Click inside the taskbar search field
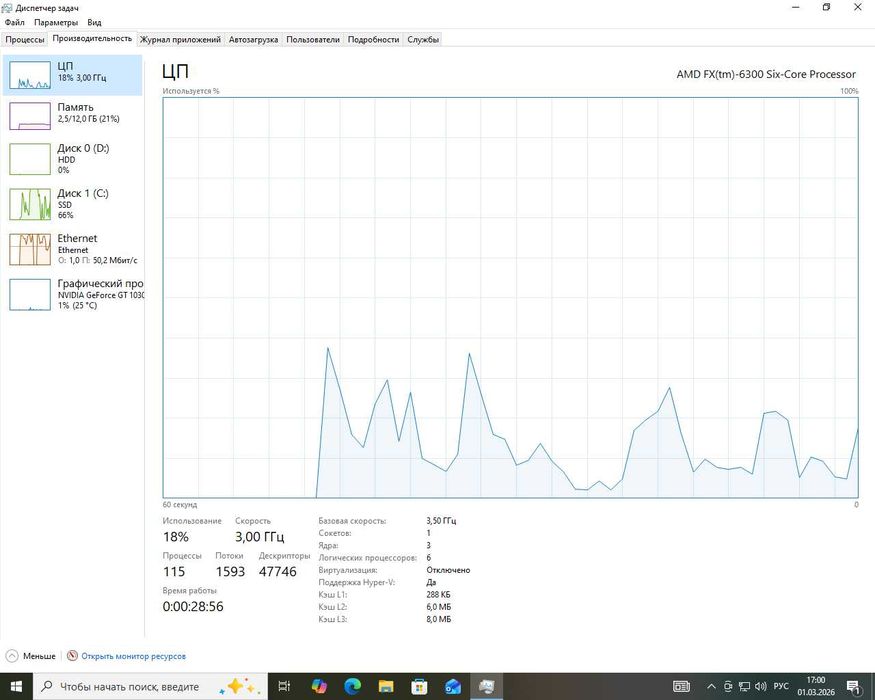This screenshot has height=700, width=875. (150, 686)
